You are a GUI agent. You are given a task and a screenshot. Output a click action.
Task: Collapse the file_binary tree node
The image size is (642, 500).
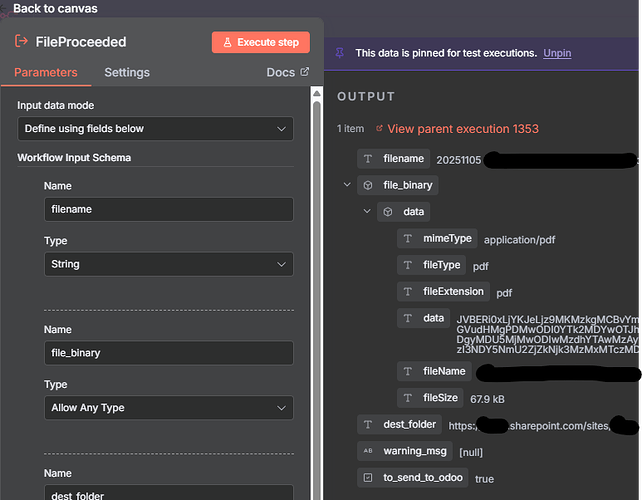click(x=346, y=185)
